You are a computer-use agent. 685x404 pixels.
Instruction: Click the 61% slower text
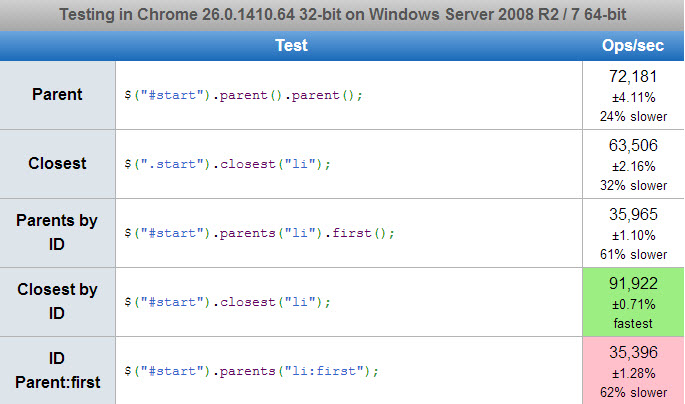pos(633,255)
